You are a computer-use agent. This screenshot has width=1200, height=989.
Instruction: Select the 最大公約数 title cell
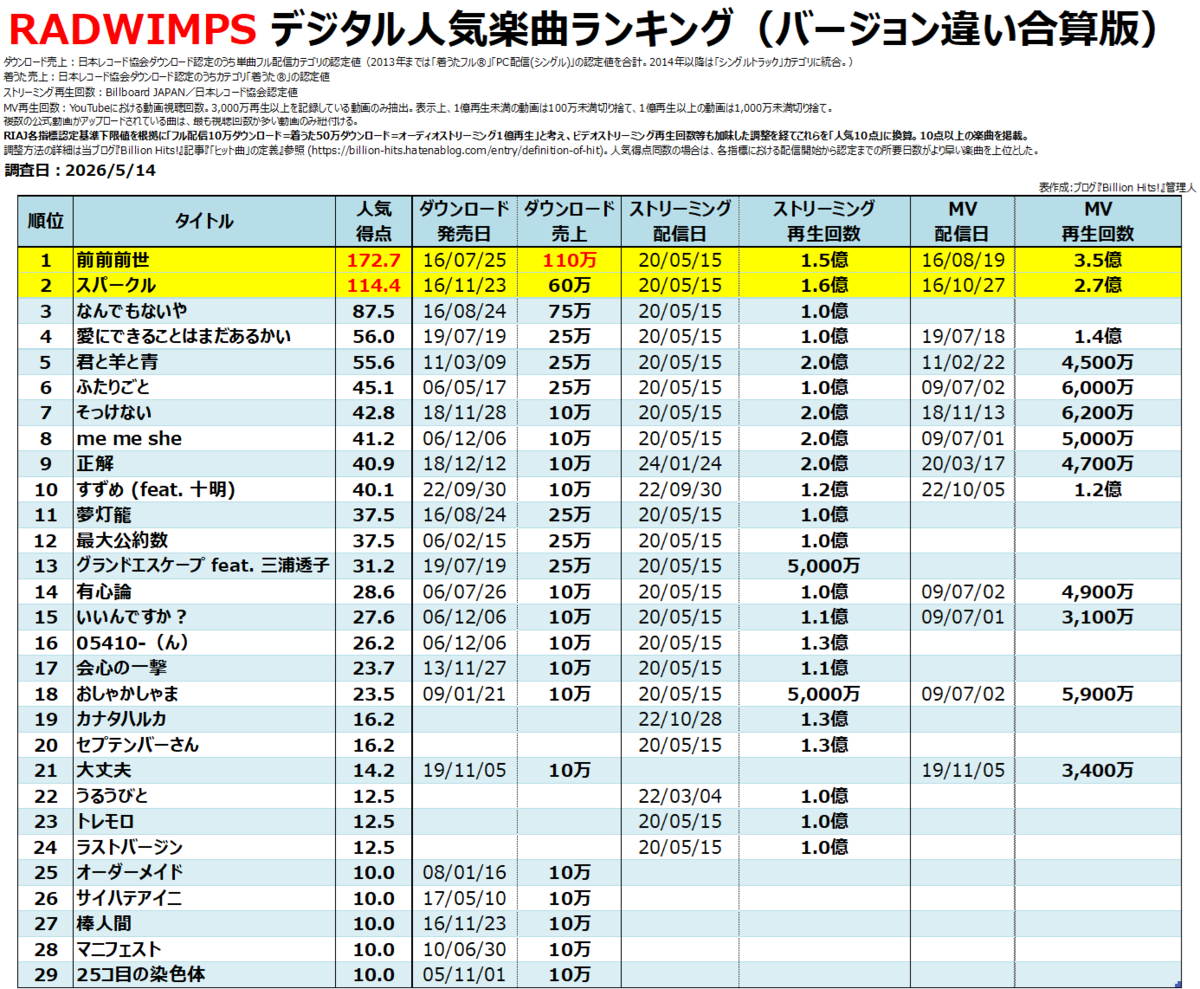[206, 540]
